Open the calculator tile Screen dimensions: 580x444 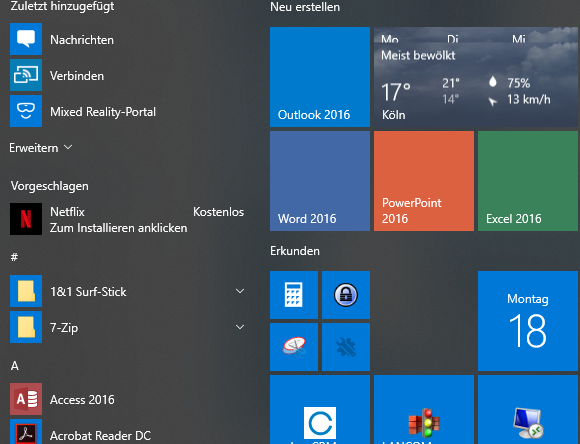[x=294, y=295]
